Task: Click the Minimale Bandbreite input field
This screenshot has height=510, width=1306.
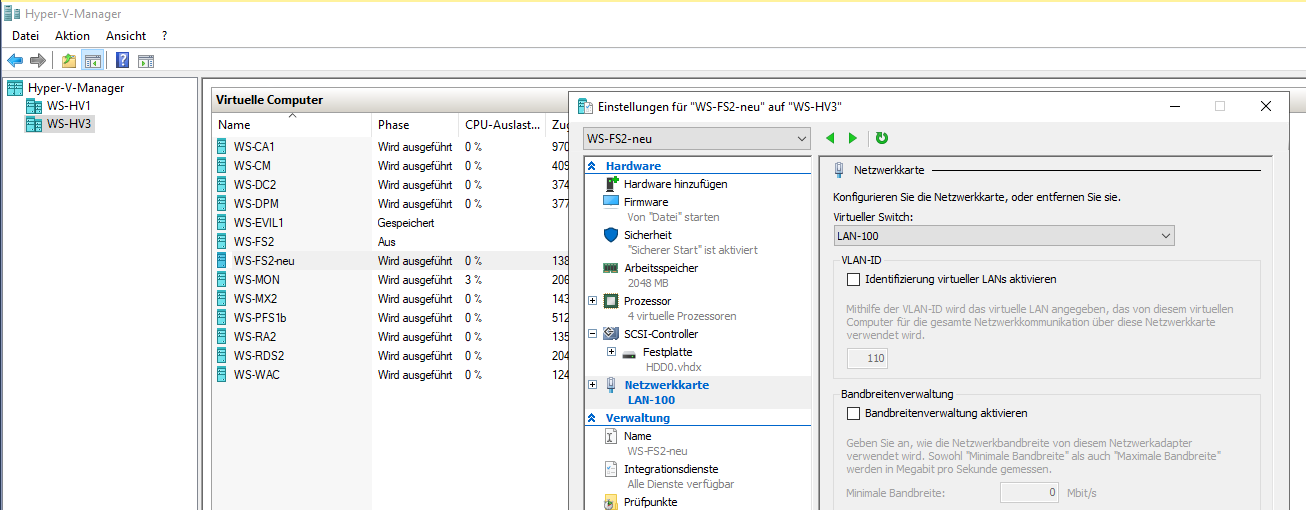Action: pyautogui.click(x=1030, y=492)
